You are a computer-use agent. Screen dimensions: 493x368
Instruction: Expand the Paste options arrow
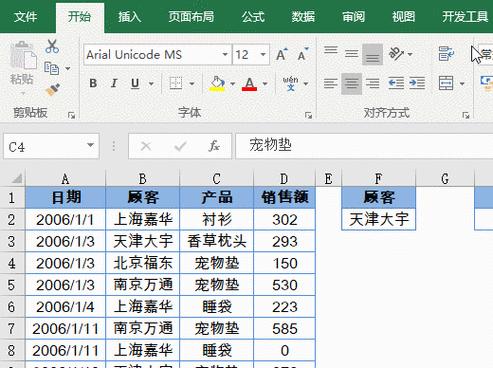pos(23,94)
